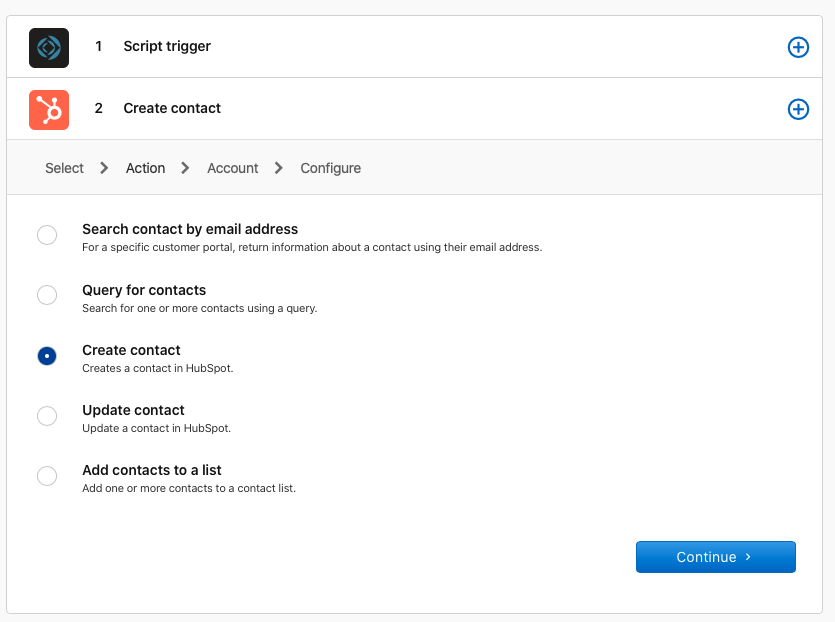Add step after Script trigger with plus icon
The height and width of the screenshot is (622, 835).
pos(798,47)
